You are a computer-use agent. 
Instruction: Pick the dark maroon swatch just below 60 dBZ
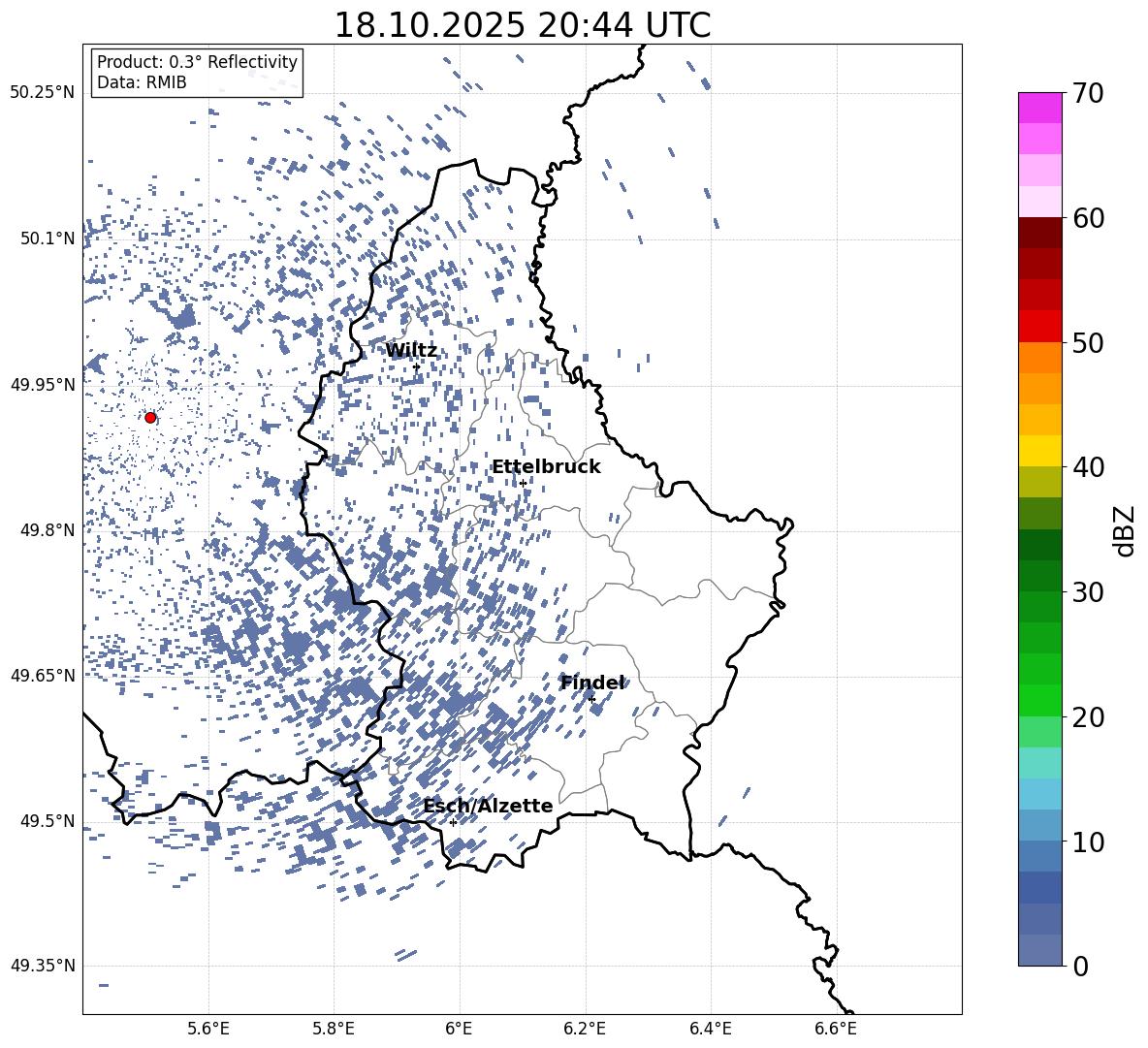click(1039, 233)
